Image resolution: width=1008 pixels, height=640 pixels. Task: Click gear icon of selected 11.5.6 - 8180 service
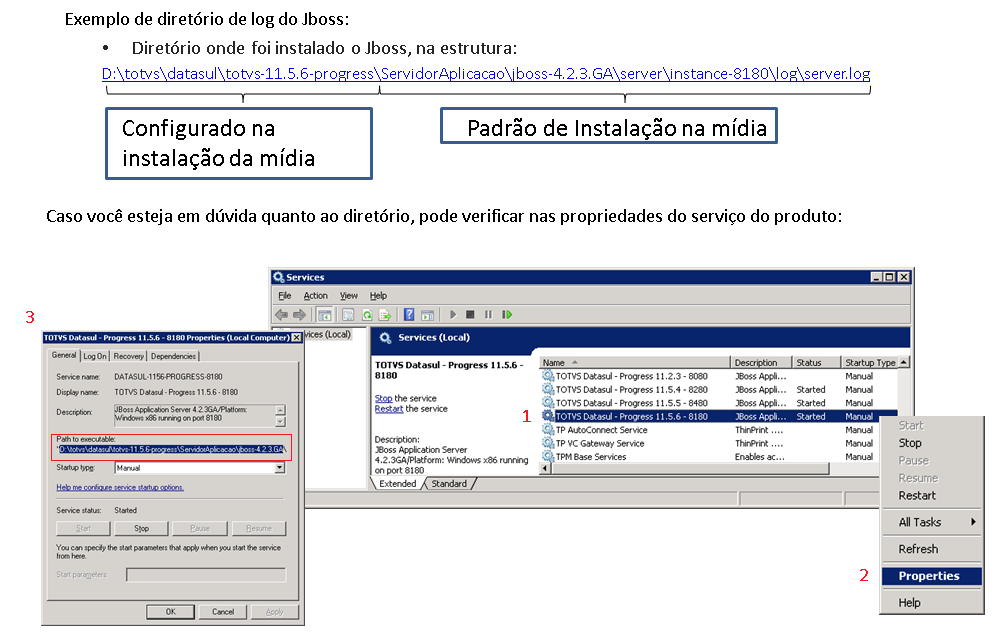coord(548,416)
